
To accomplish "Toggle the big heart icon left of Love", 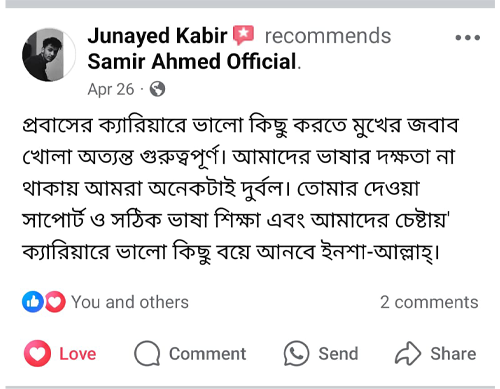I will click(x=37, y=353).
